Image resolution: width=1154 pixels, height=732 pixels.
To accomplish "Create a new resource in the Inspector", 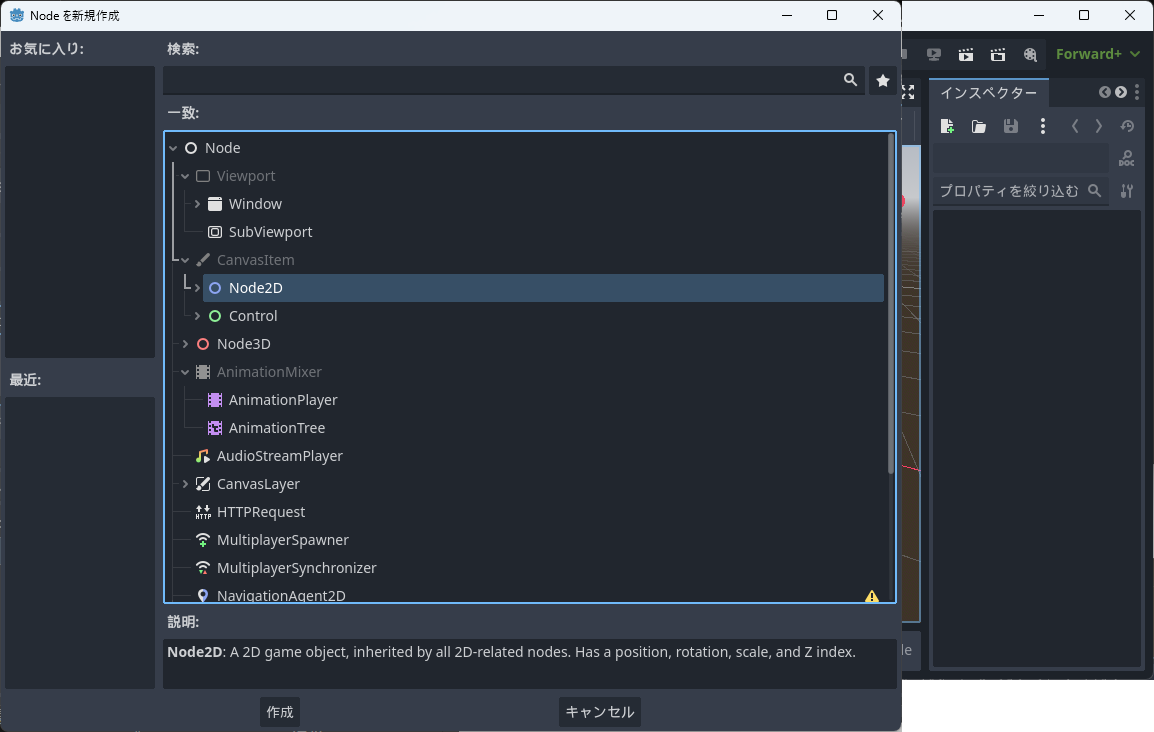I will tap(947, 125).
